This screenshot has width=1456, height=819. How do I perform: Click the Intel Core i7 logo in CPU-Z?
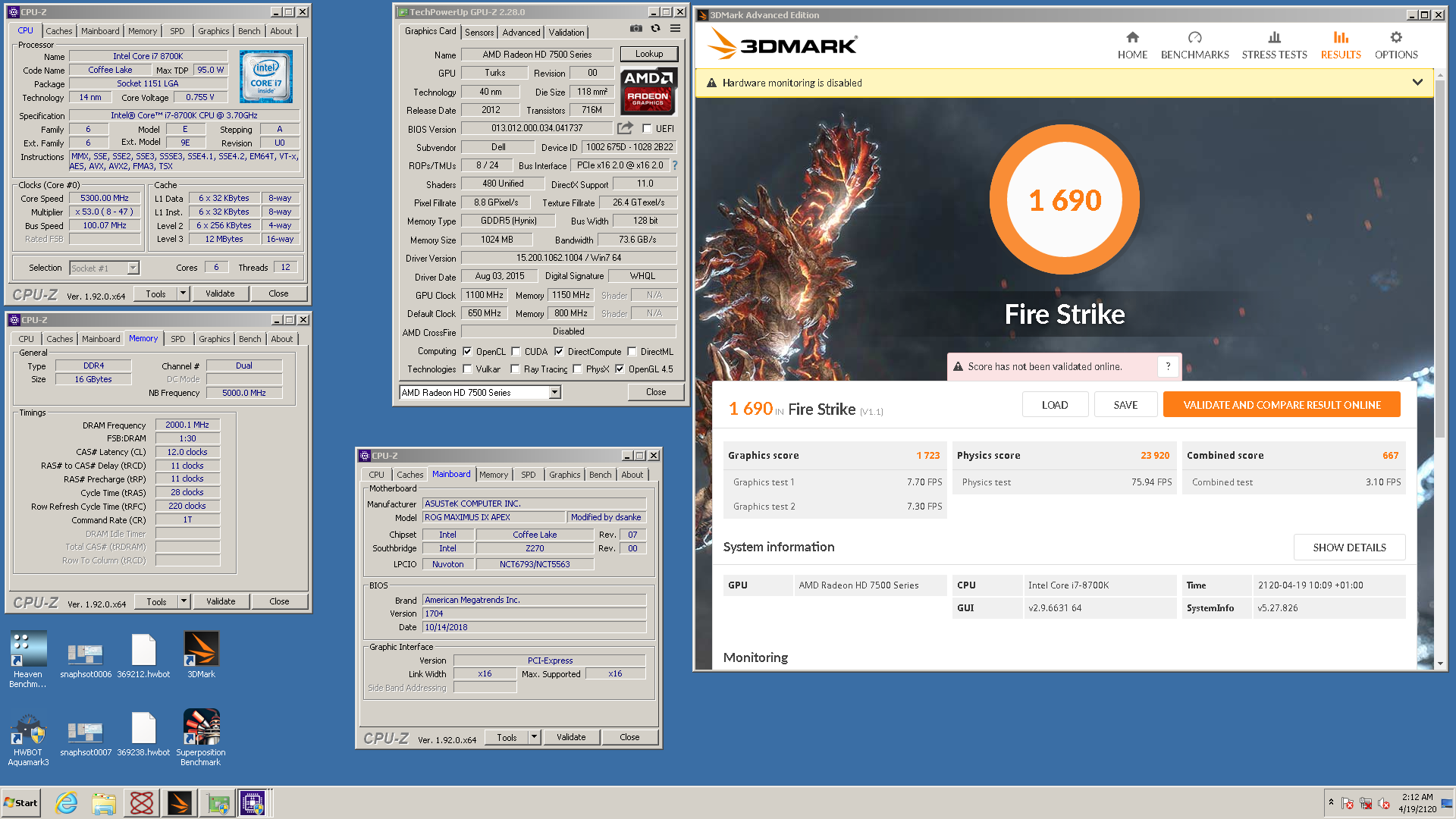pyautogui.click(x=266, y=77)
